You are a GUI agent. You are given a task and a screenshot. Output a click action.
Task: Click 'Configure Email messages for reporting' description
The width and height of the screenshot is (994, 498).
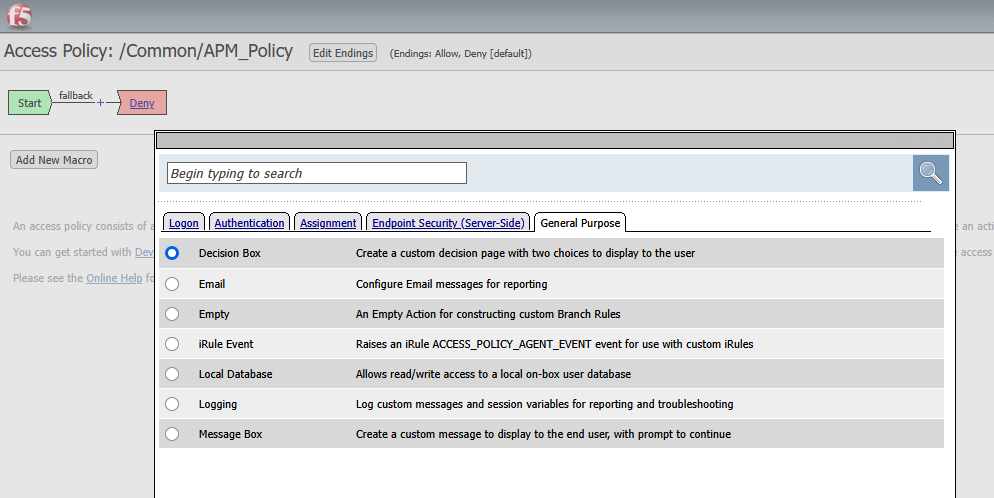point(451,284)
